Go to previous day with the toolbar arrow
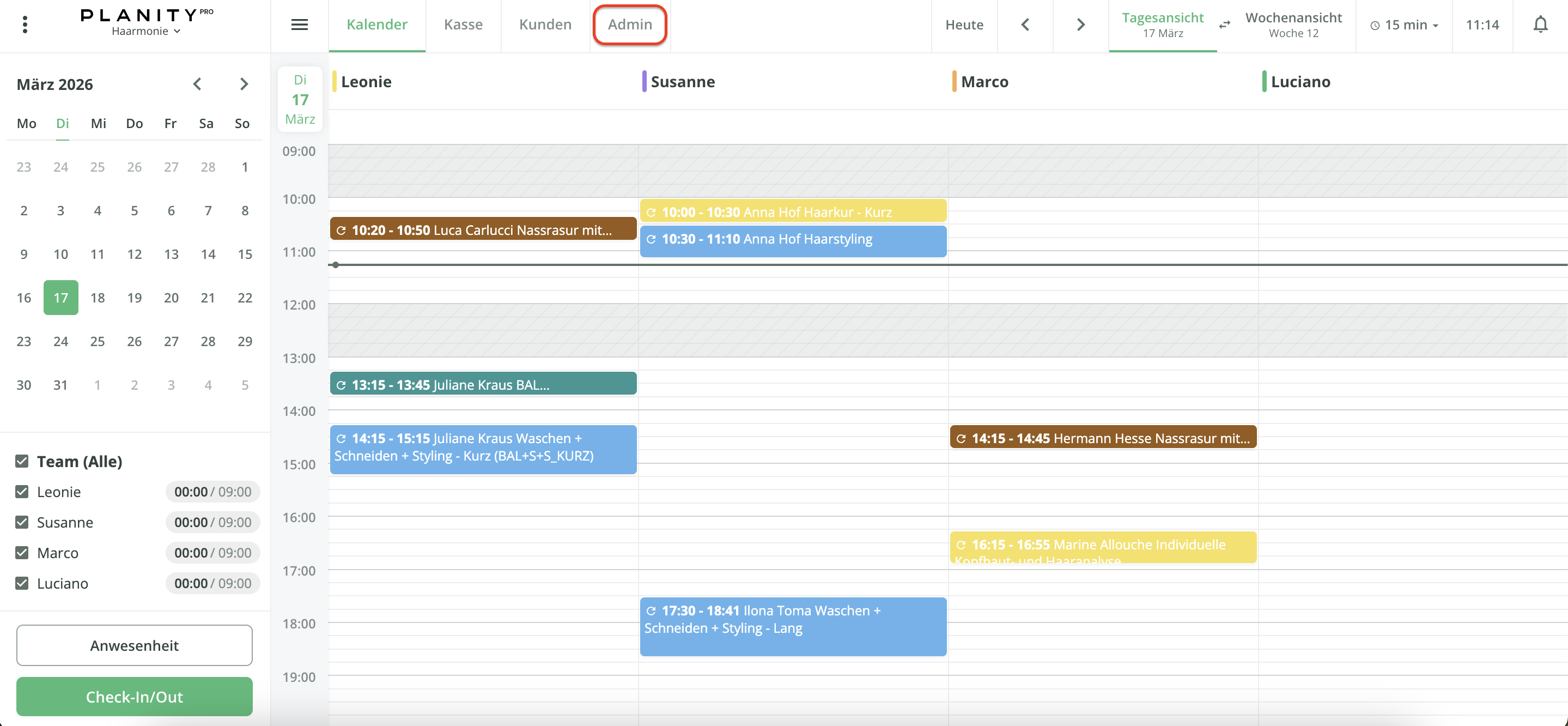Image resolution: width=1568 pixels, height=726 pixels. click(x=1025, y=25)
